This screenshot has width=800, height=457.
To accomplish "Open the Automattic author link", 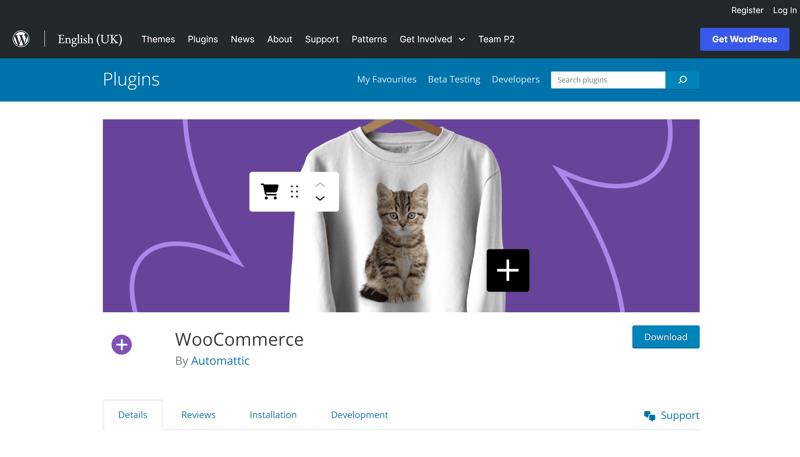I will click(x=220, y=361).
